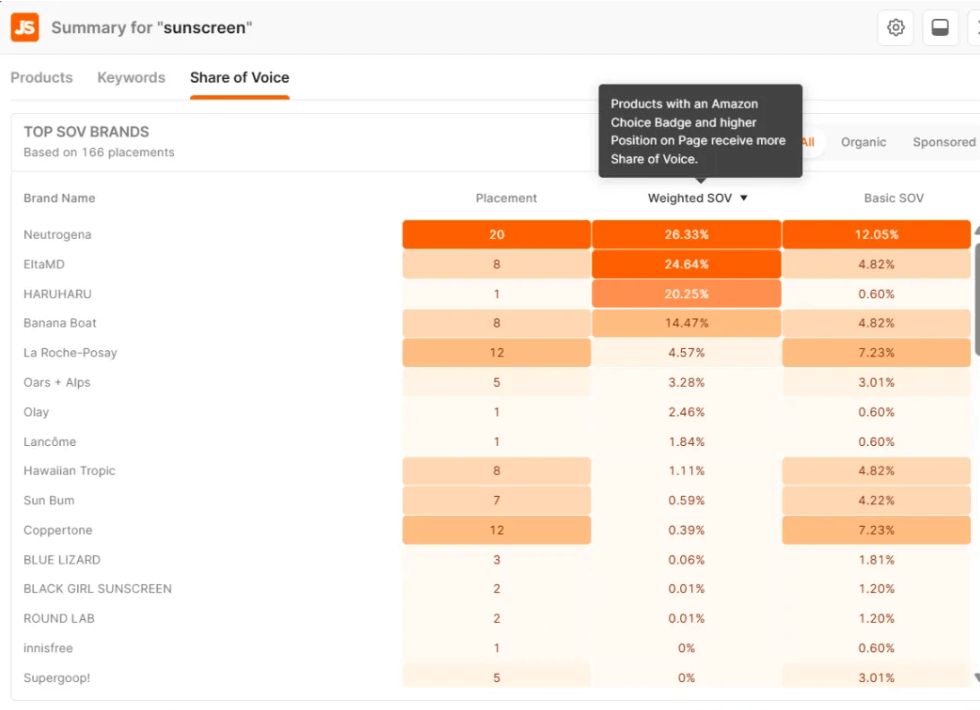Click the dock panel layout icon
The width and height of the screenshot is (980, 710).
pyautogui.click(x=939, y=28)
